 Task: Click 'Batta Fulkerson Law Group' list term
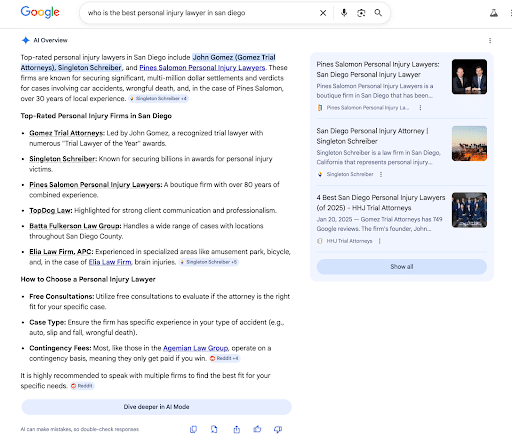tap(75, 226)
